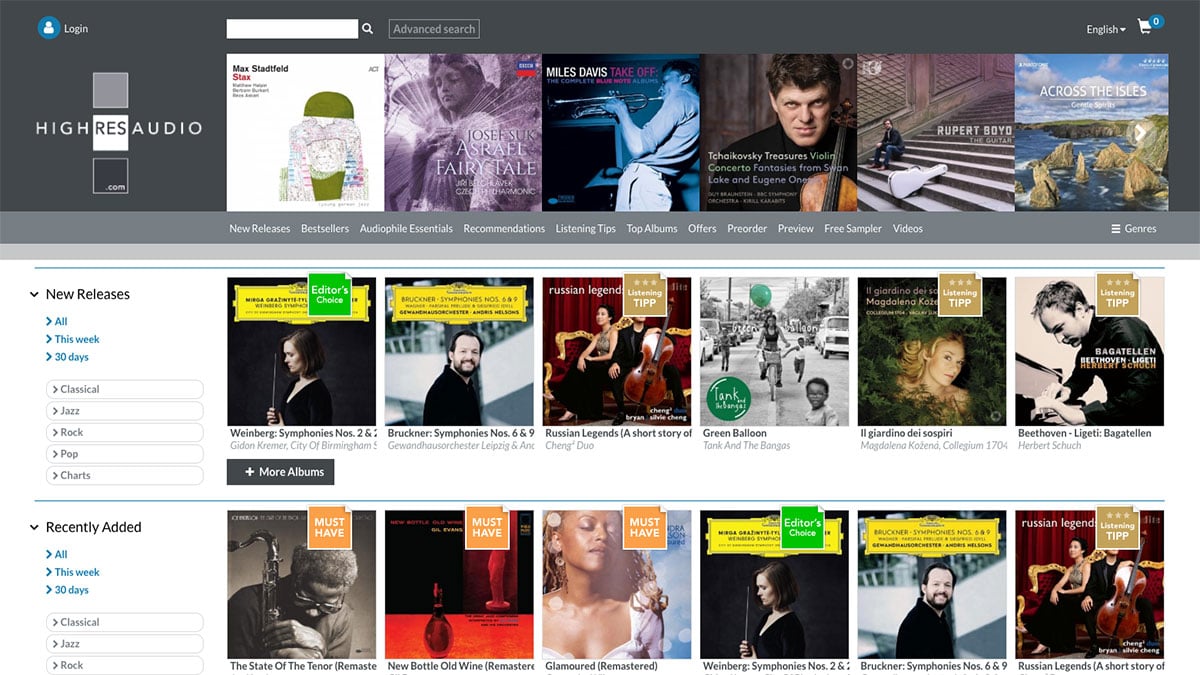1200x675 pixels.
Task: Open the Miles Davis Take Off banner
Action: pos(621,133)
